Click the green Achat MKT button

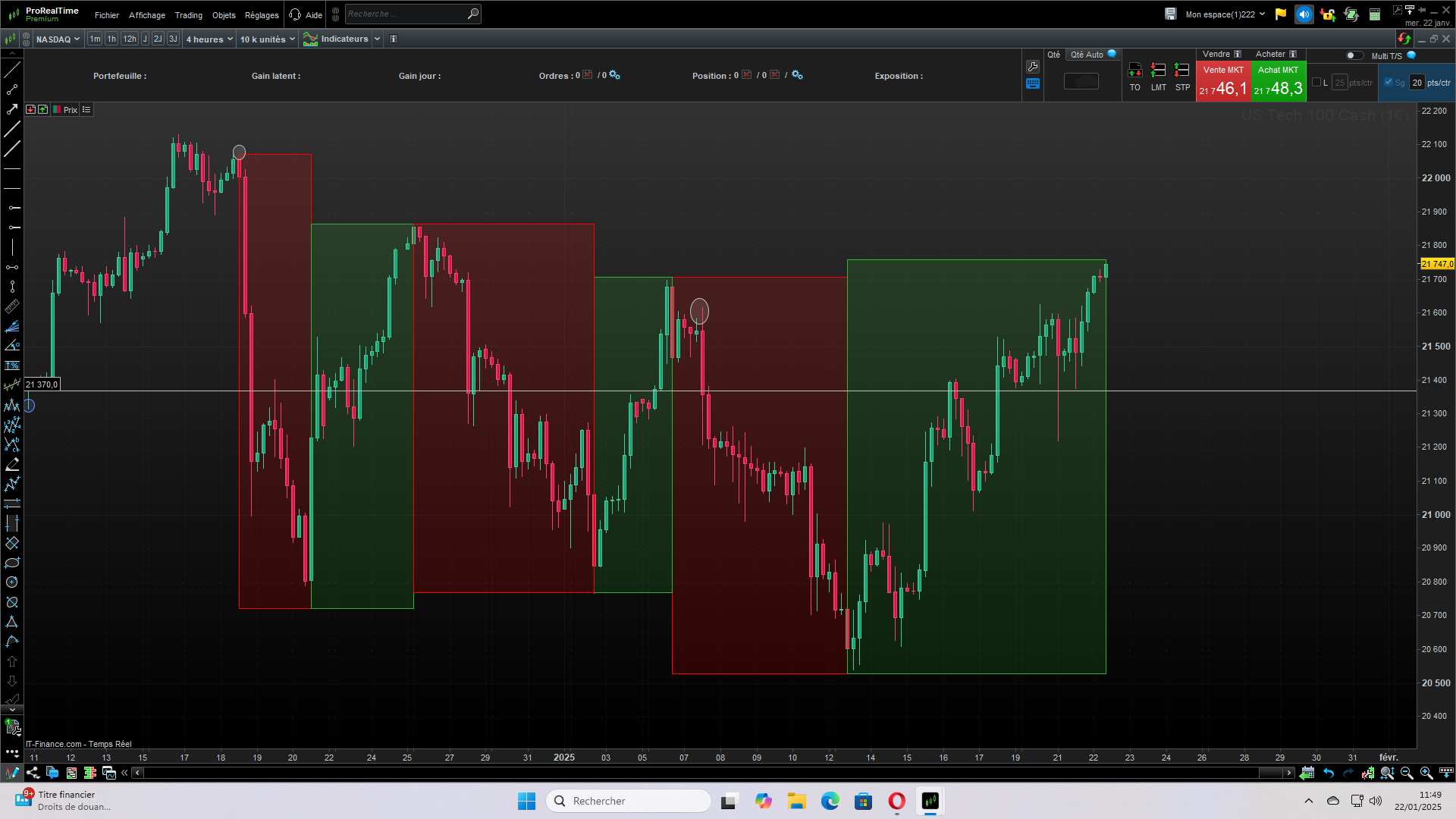[x=1278, y=81]
